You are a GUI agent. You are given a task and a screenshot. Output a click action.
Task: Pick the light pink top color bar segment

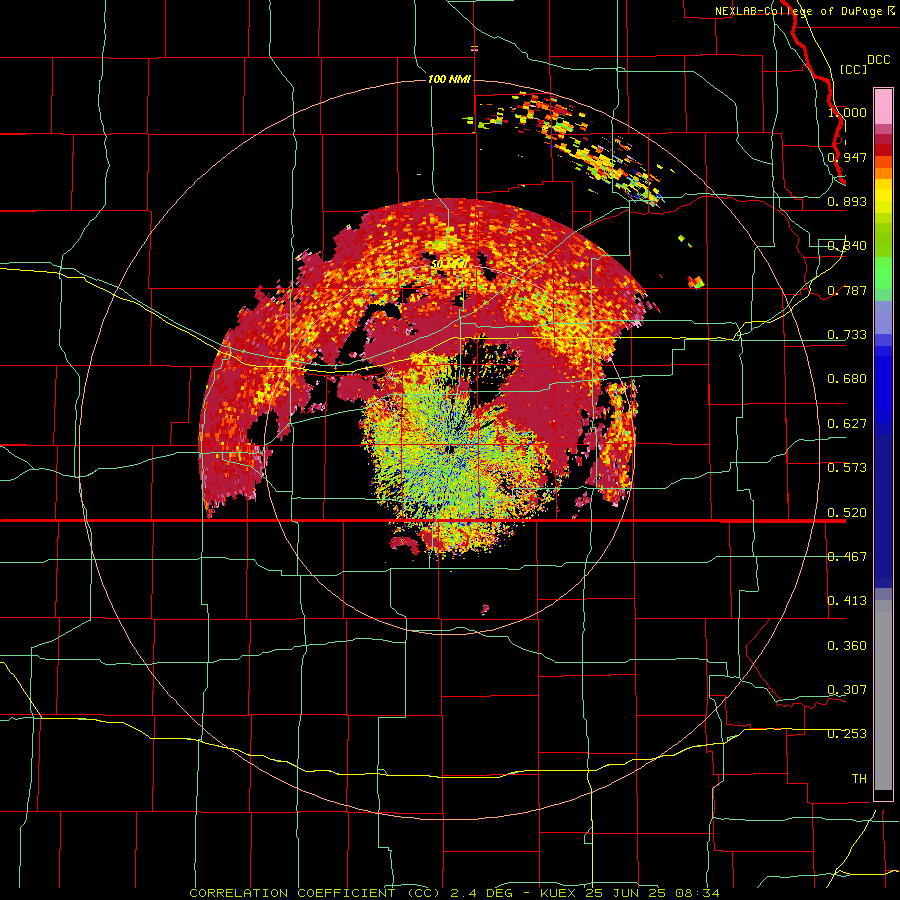coord(883,107)
